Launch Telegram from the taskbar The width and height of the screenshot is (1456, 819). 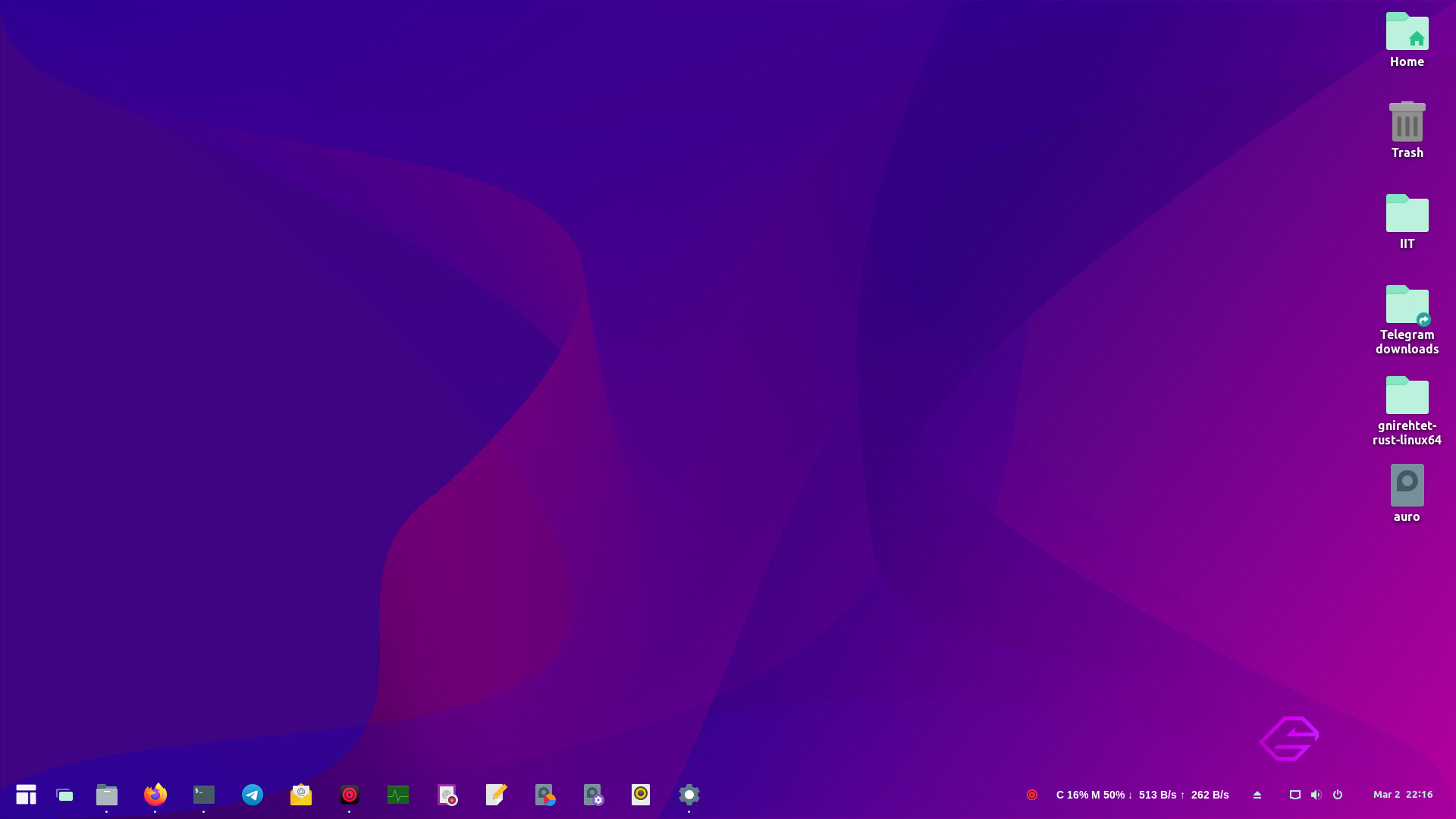pyautogui.click(x=253, y=795)
